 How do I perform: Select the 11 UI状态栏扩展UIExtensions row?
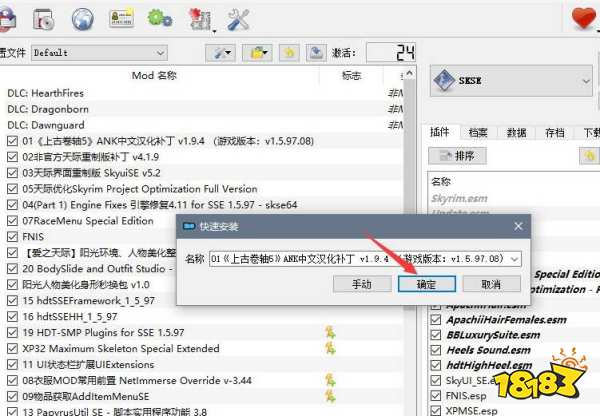(201, 364)
